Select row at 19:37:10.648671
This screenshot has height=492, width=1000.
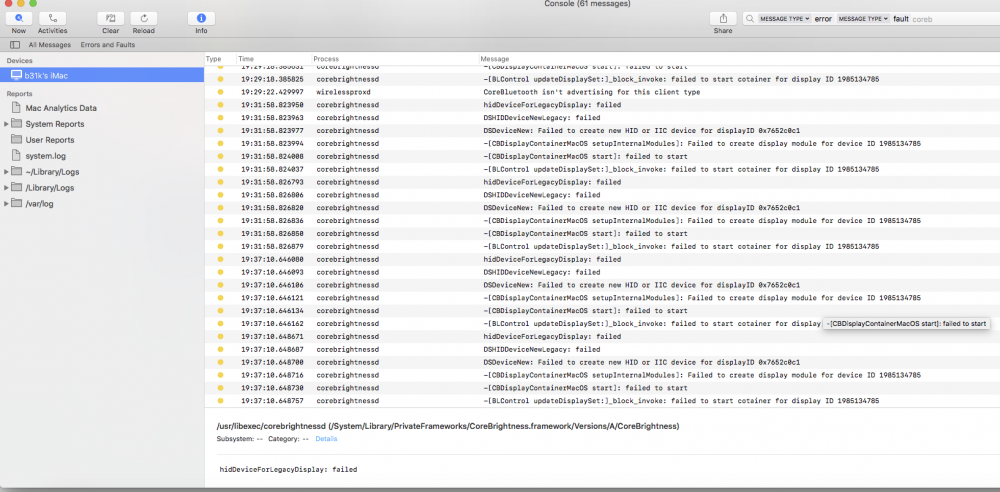coord(602,336)
